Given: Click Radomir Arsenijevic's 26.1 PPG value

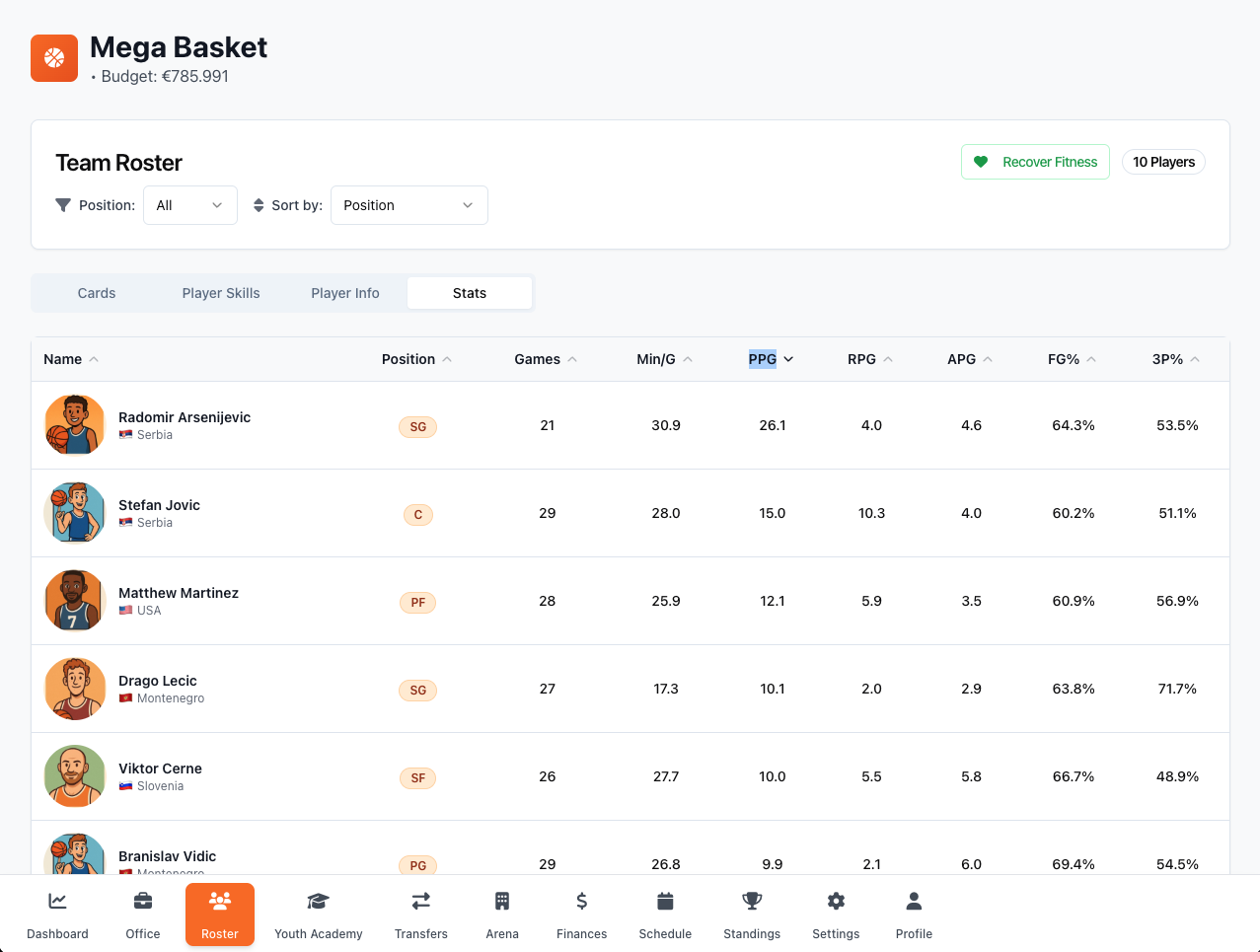Looking at the screenshot, I should click(773, 425).
